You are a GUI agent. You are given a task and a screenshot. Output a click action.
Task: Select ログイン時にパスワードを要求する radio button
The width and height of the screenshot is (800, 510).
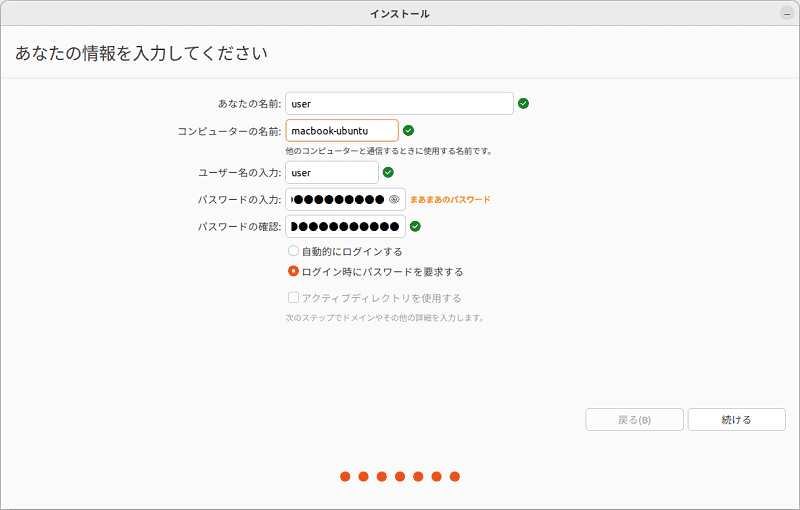(293, 271)
